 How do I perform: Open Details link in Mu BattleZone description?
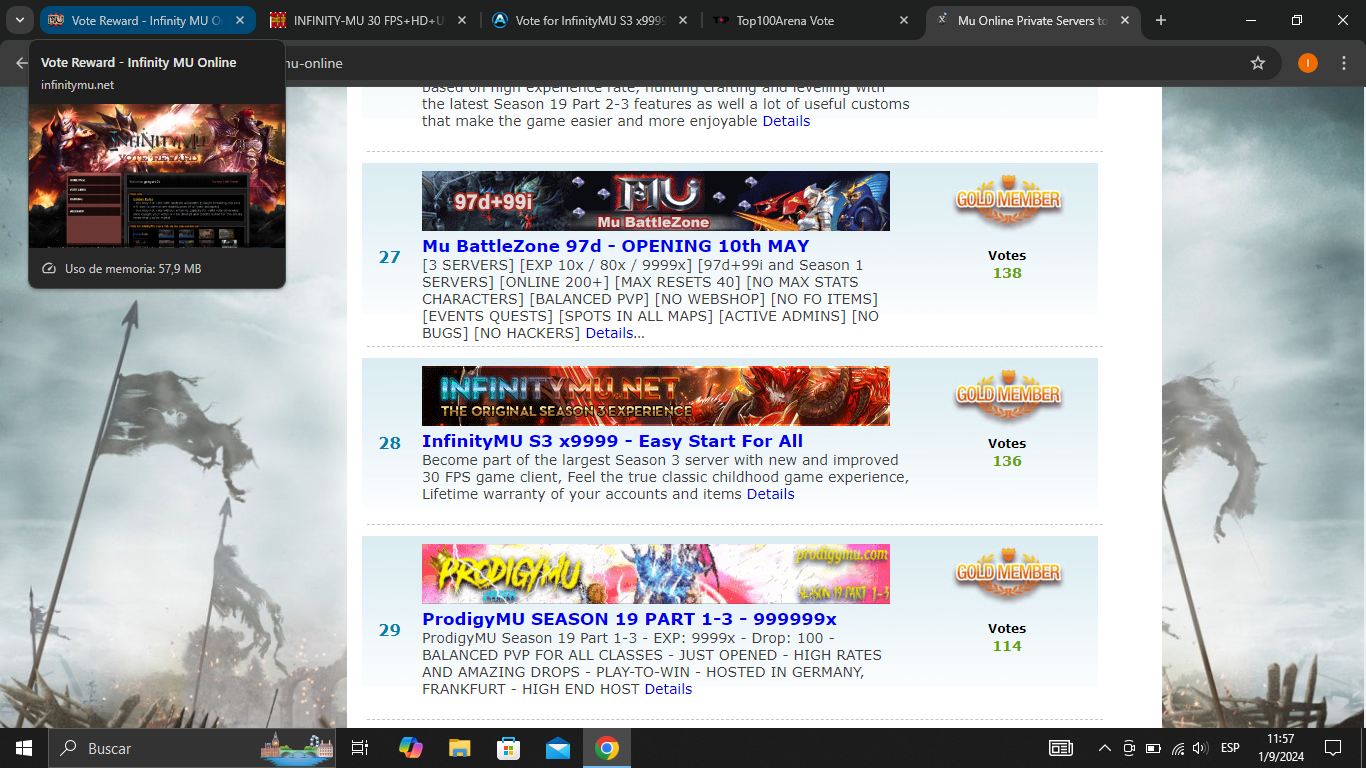point(610,333)
